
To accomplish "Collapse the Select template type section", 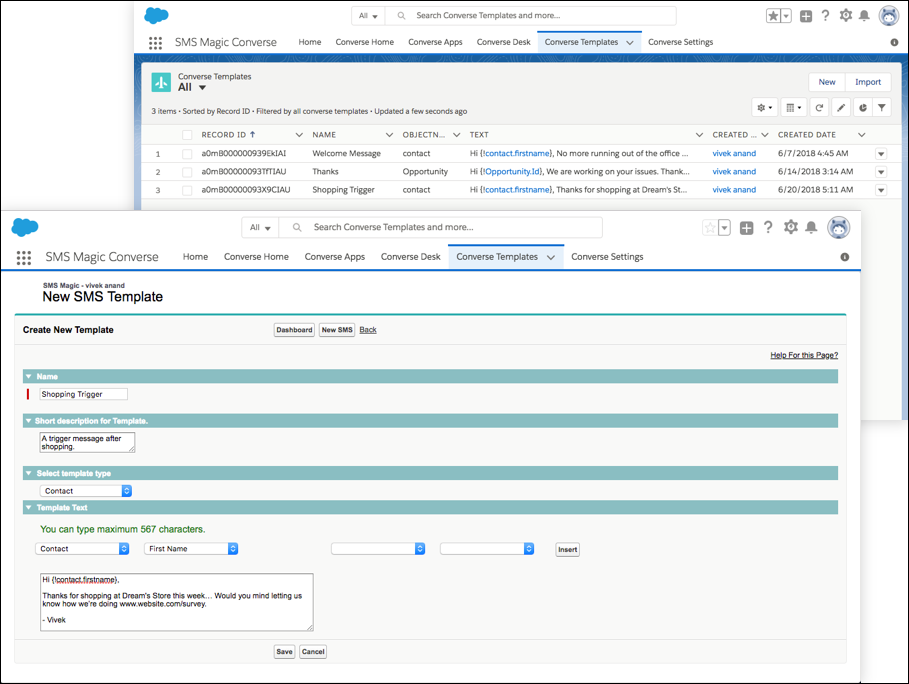I will coord(28,474).
